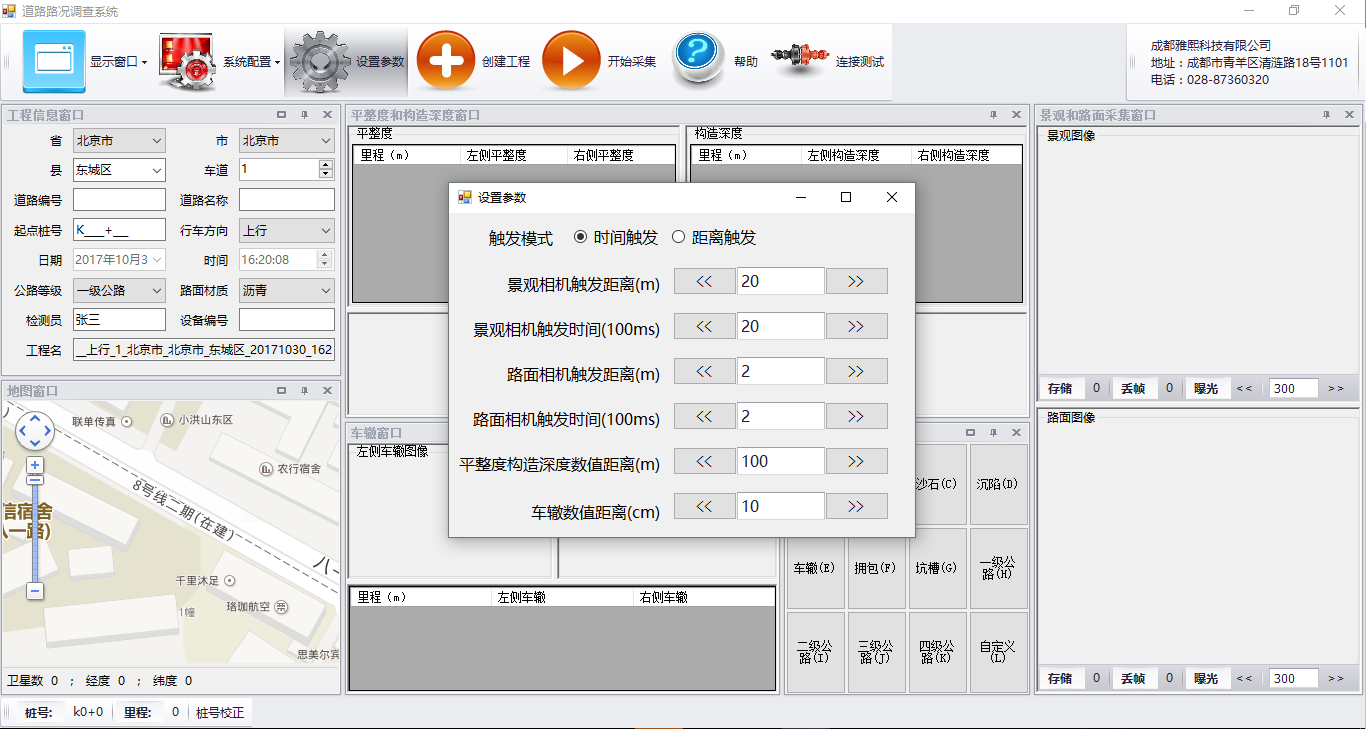Click the 创建工程 plus icon
This screenshot has height=729, width=1366.
pos(446,62)
